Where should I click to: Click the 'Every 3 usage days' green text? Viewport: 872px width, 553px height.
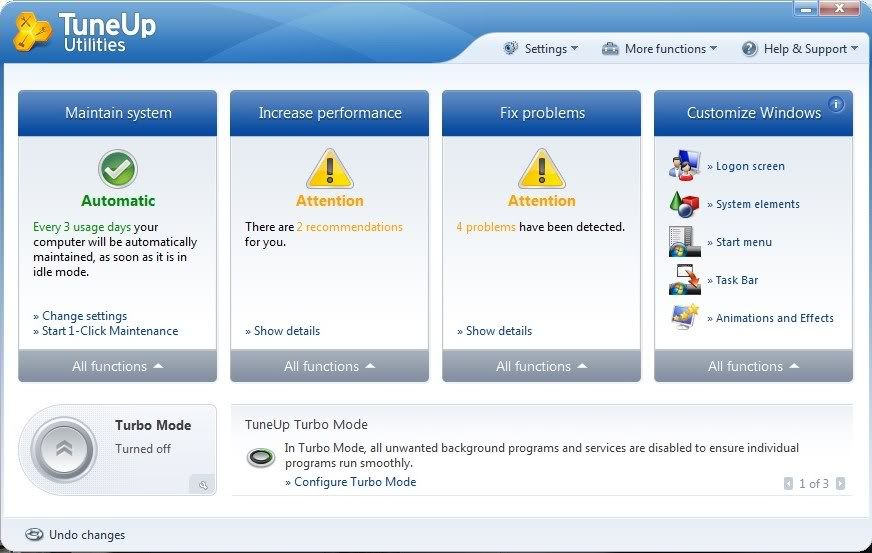click(x=82, y=227)
